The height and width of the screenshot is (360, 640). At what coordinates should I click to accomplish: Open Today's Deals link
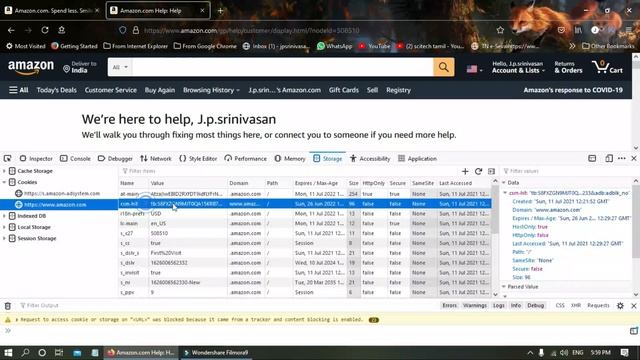tap(56, 90)
